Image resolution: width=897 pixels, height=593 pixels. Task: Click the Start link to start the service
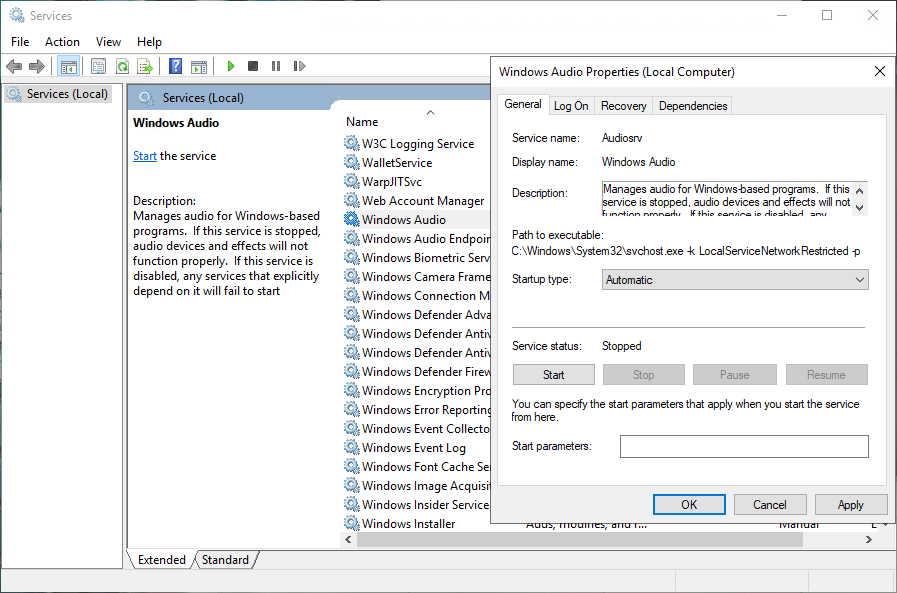(145, 156)
